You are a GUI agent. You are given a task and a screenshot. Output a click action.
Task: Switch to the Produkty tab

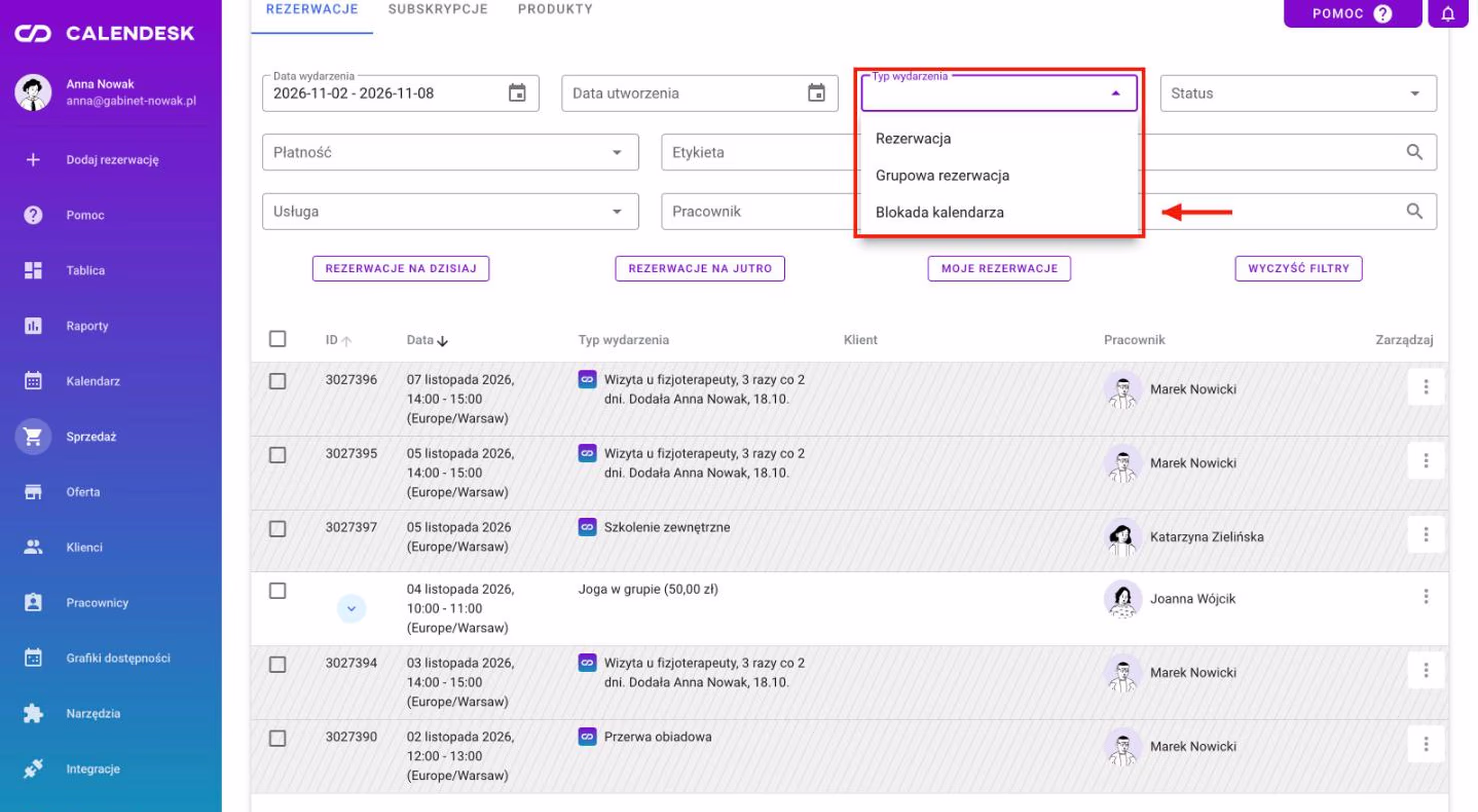pyautogui.click(x=555, y=10)
